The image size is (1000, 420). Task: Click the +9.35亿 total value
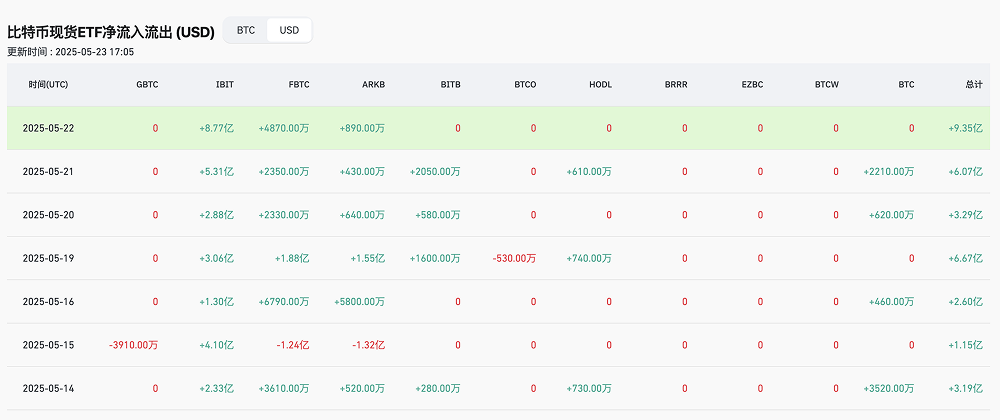tap(966, 128)
